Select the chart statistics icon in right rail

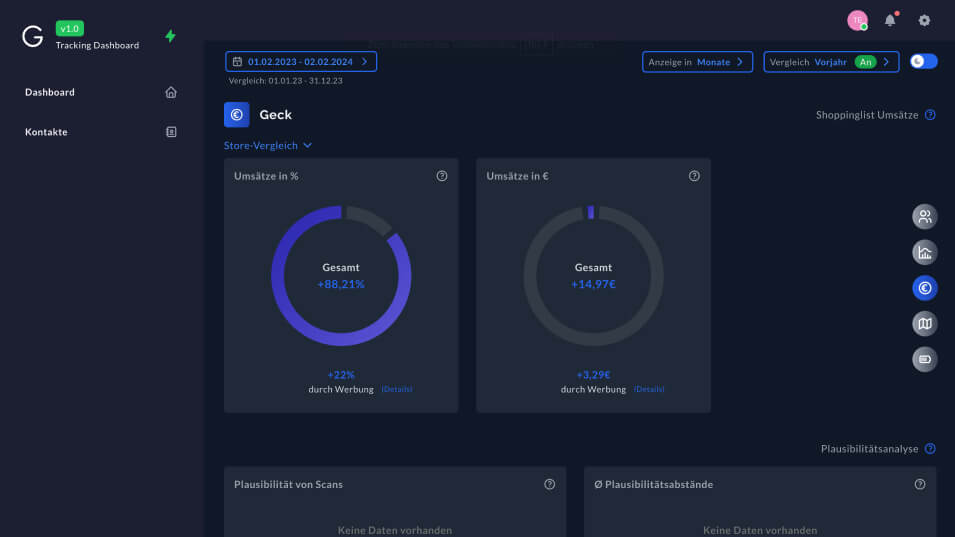[x=925, y=252]
